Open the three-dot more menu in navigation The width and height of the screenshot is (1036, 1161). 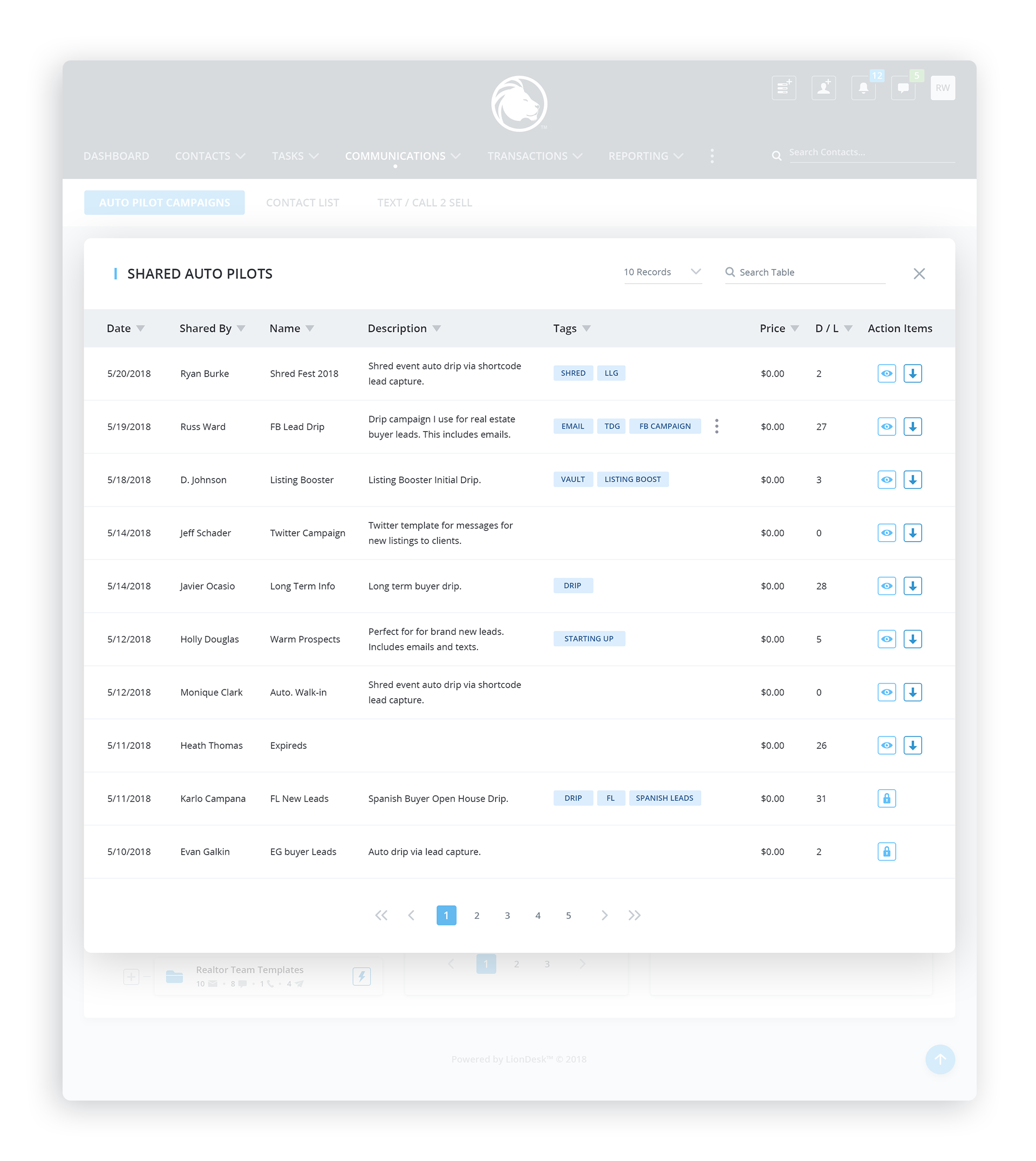coord(712,156)
